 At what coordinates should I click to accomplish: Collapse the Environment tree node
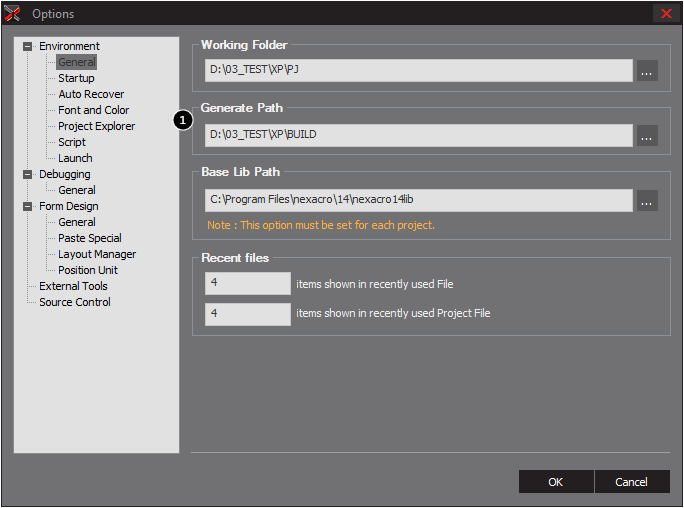[28, 46]
